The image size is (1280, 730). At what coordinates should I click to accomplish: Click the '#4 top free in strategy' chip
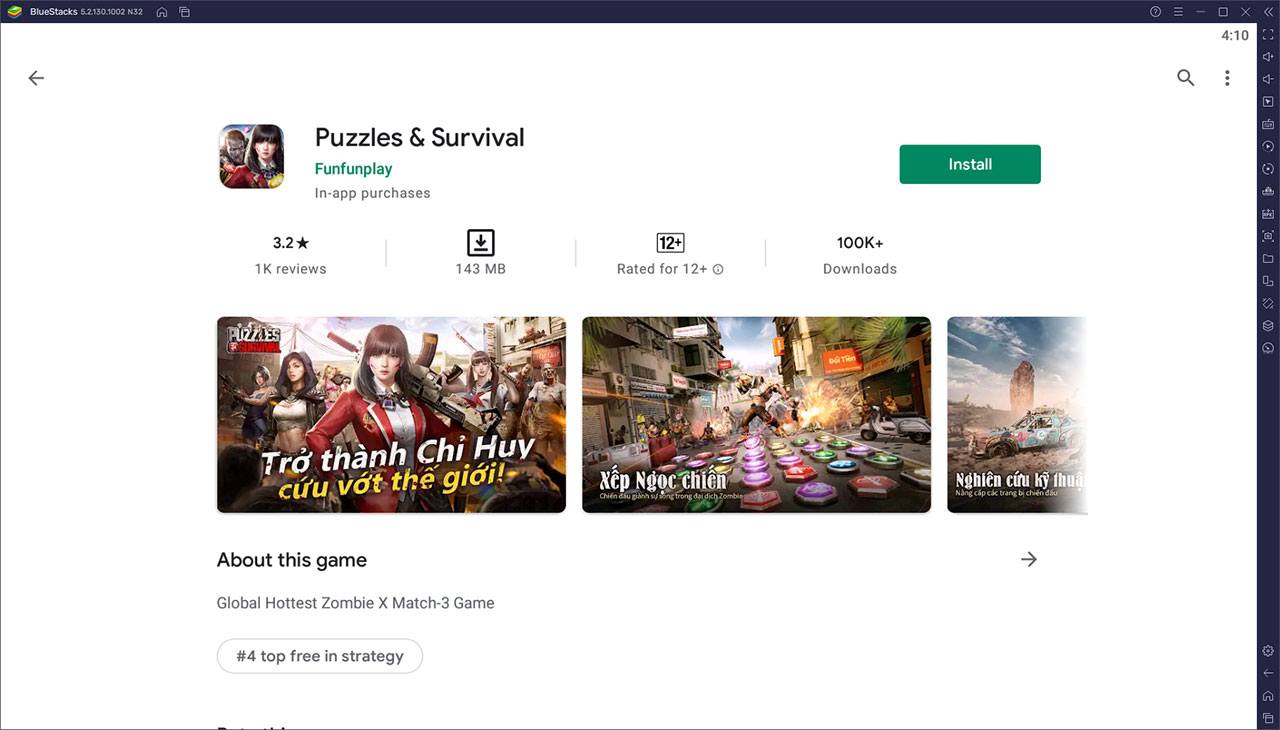click(320, 656)
